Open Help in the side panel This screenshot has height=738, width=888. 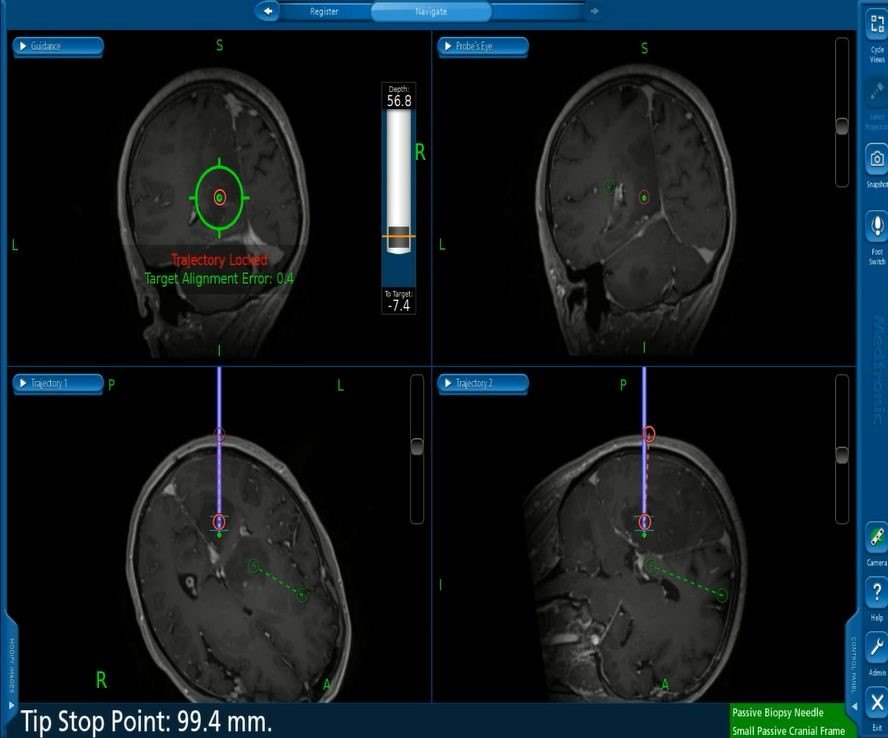(x=876, y=592)
